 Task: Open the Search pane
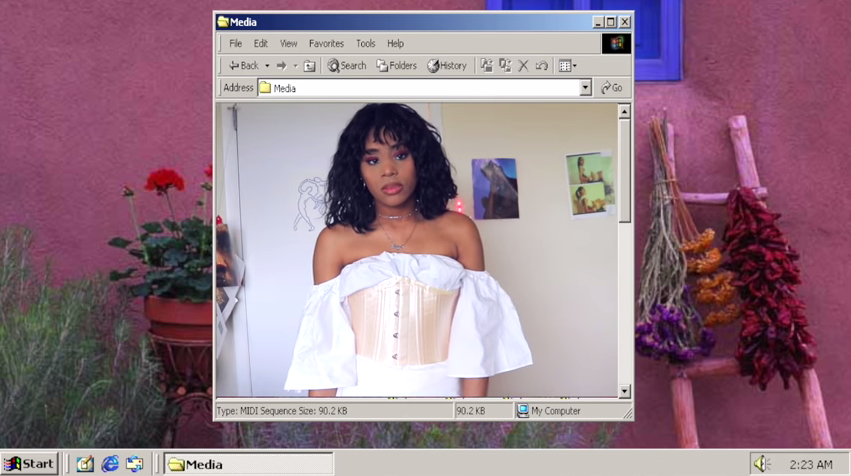point(347,66)
